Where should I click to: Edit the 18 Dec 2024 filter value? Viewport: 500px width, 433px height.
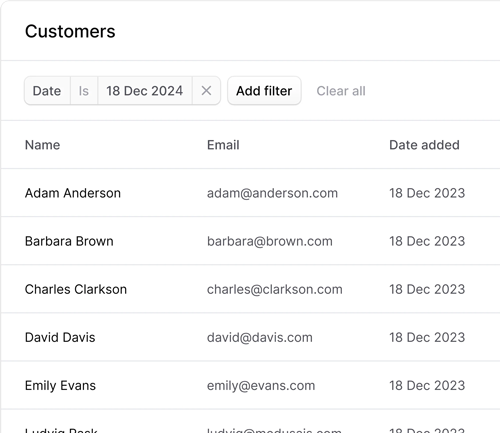(x=145, y=91)
